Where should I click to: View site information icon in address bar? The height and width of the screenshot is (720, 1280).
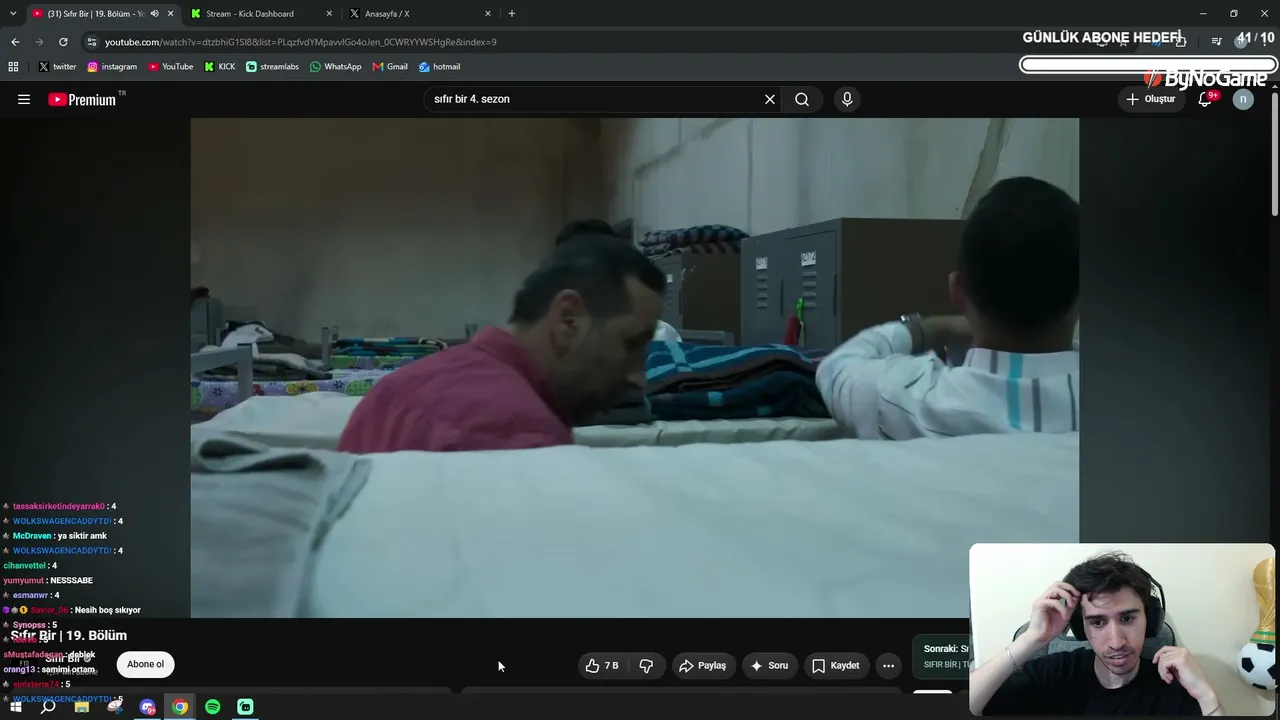91,42
